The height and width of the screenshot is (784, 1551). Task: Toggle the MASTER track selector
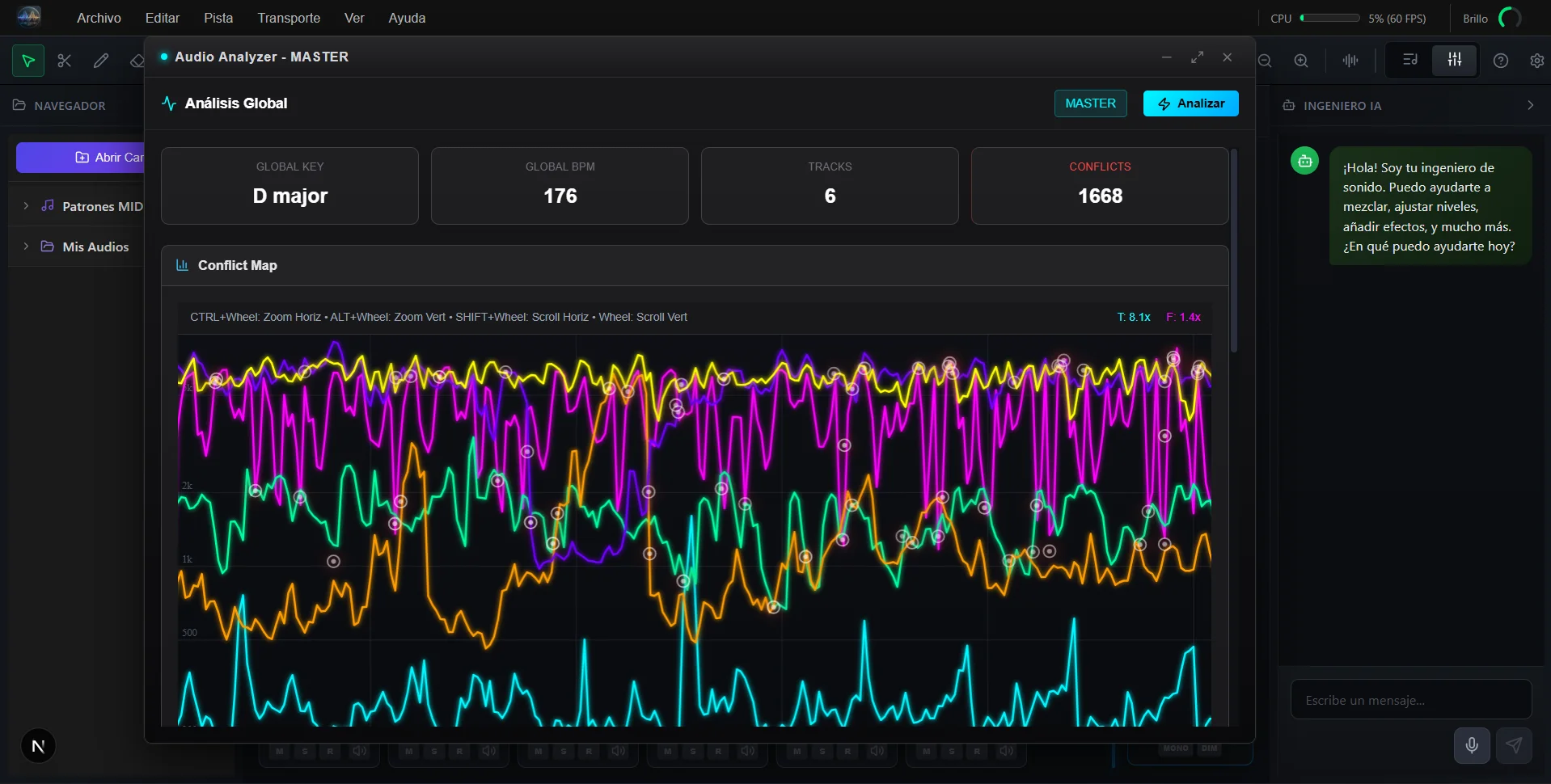pos(1090,103)
